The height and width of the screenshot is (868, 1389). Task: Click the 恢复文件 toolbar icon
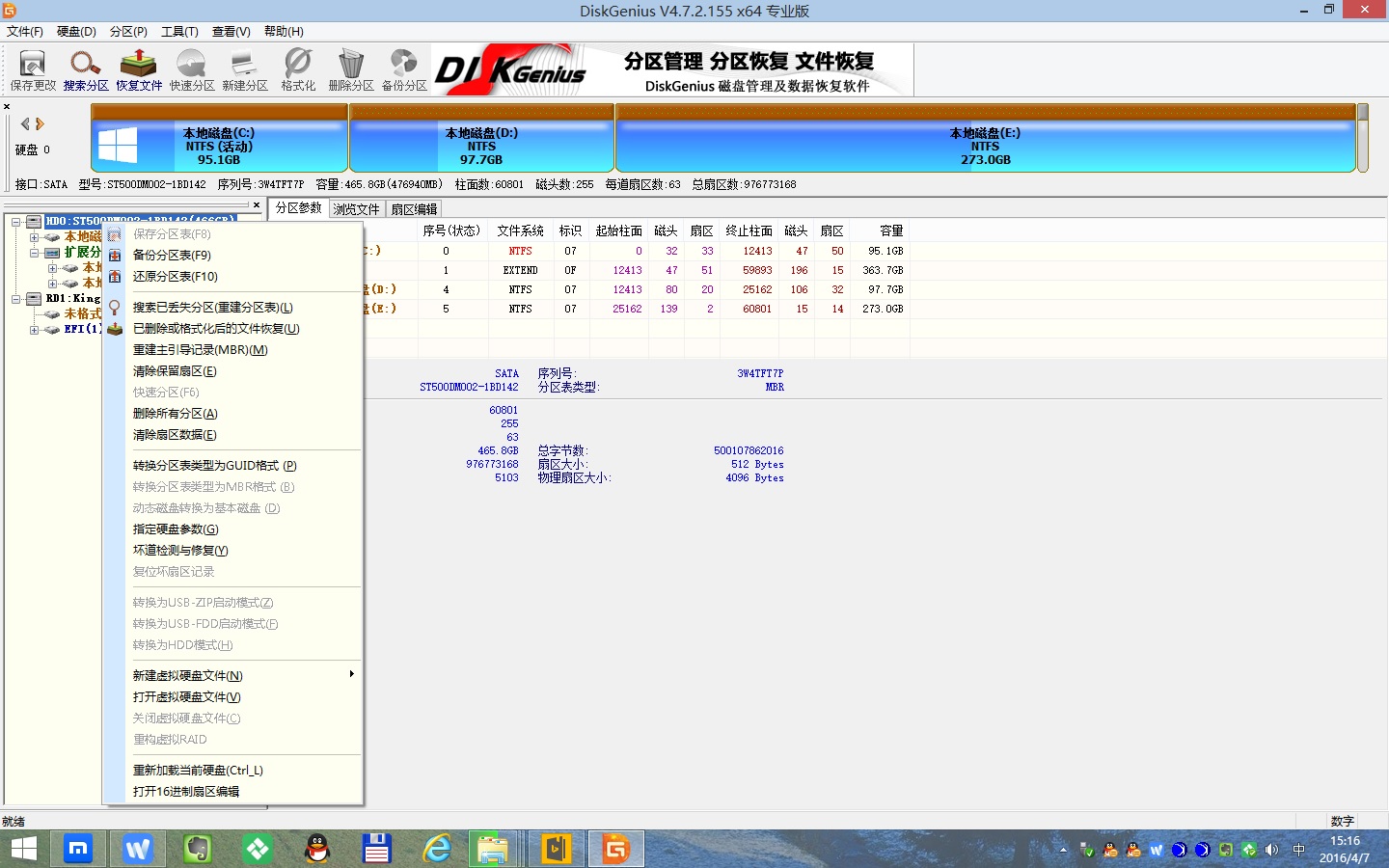pyautogui.click(x=139, y=70)
